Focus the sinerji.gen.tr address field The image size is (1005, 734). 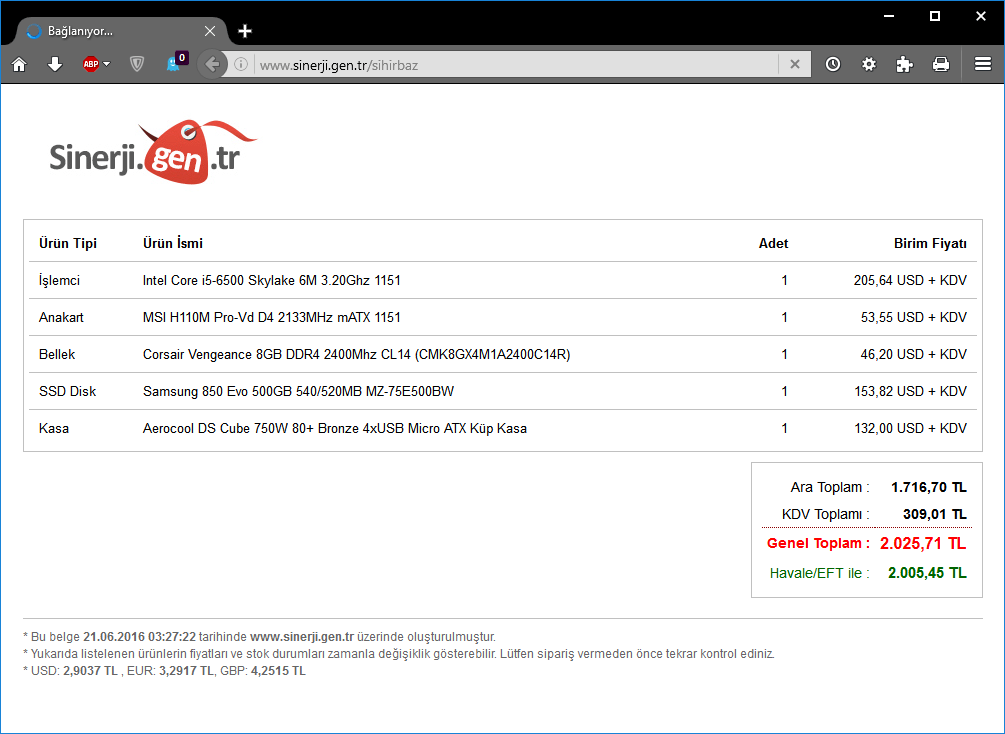[517, 65]
